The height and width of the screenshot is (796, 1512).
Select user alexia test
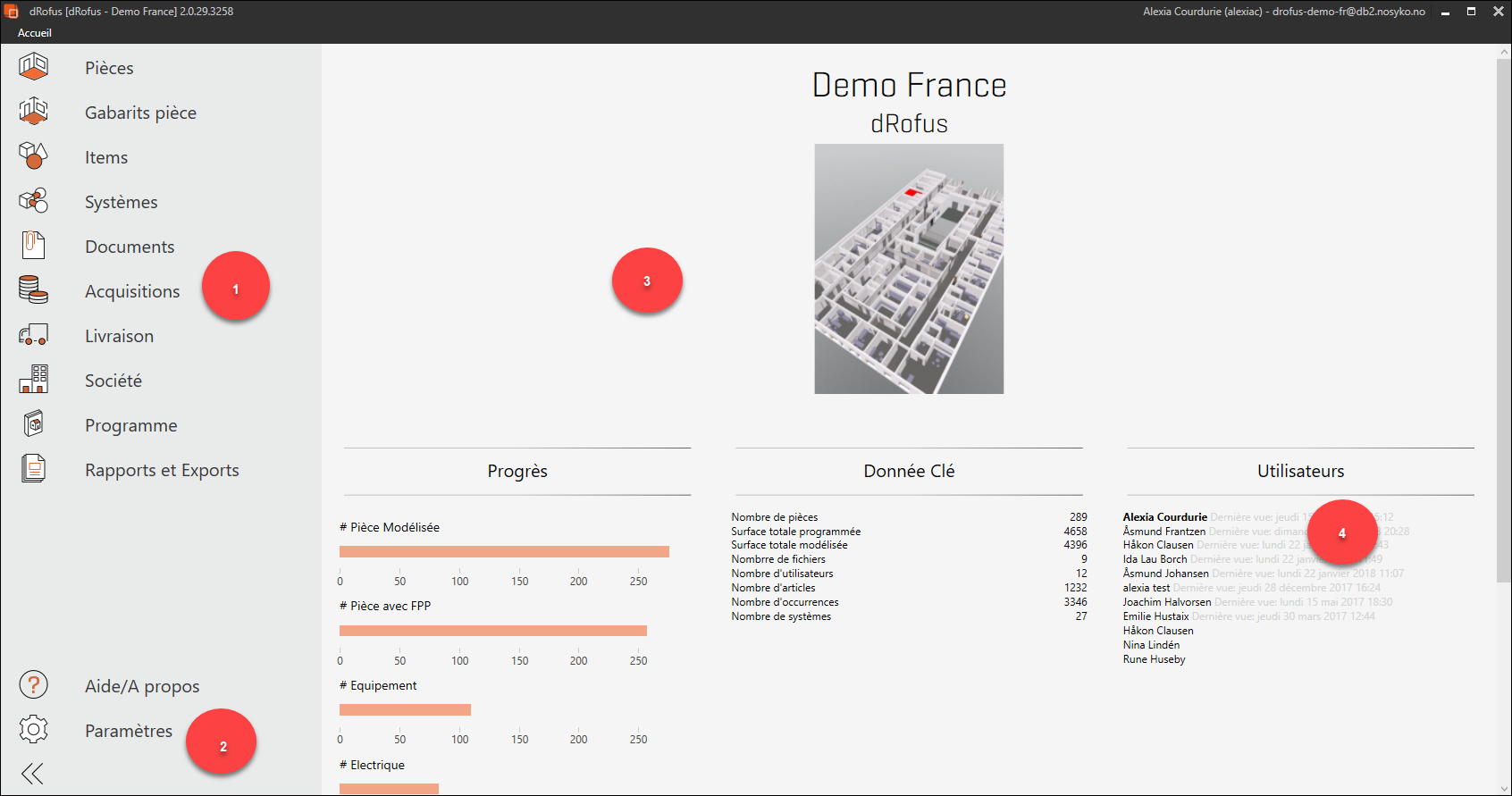[1146, 588]
